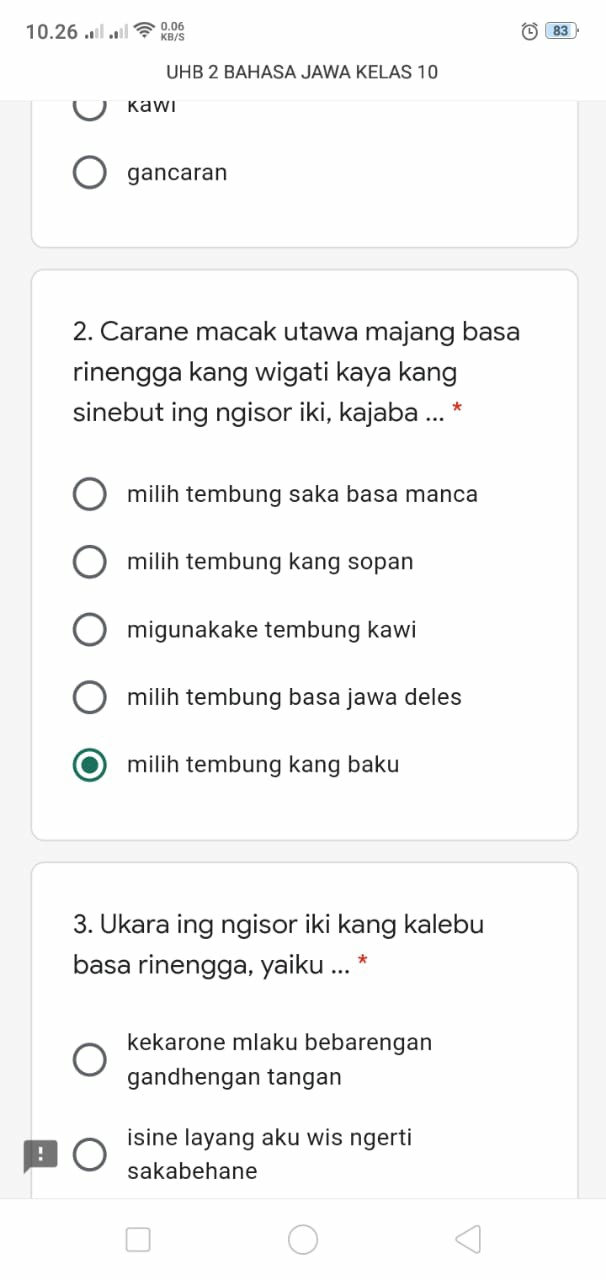This screenshot has height=1280, width=606.
Task: Tap the form title "UHB 2 BAHASA JAWA KELAS 10"
Action: click(x=302, y=73)
